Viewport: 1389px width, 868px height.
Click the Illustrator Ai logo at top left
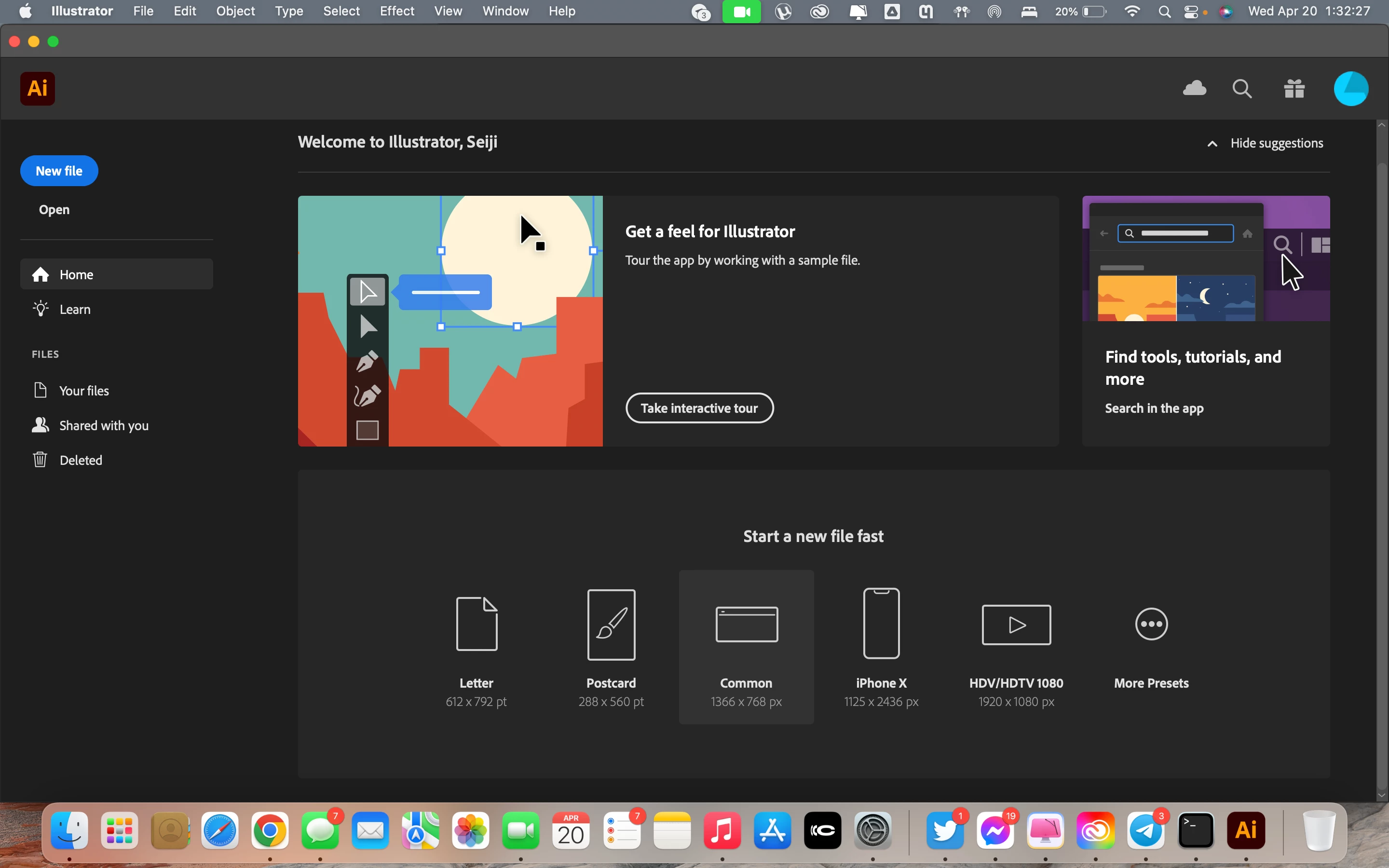pyautogui.click(x=38, y=88)
